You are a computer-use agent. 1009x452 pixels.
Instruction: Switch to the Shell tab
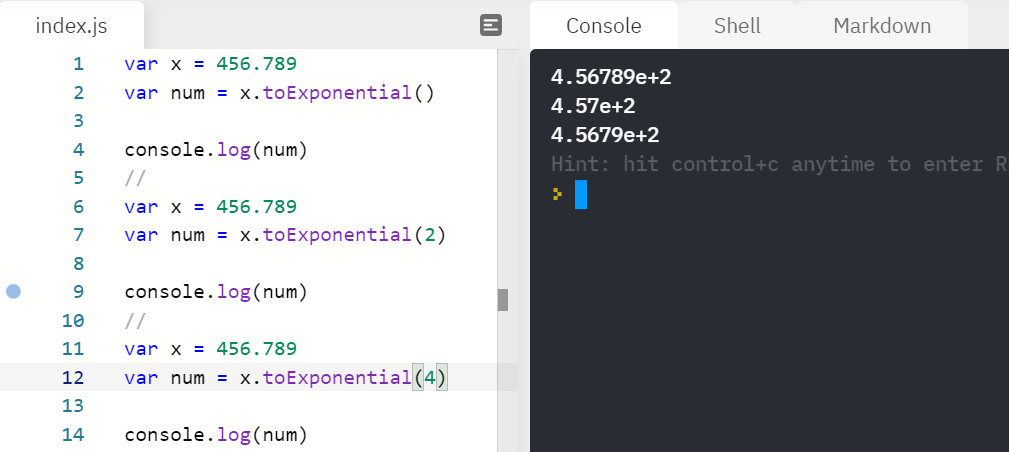737,26
